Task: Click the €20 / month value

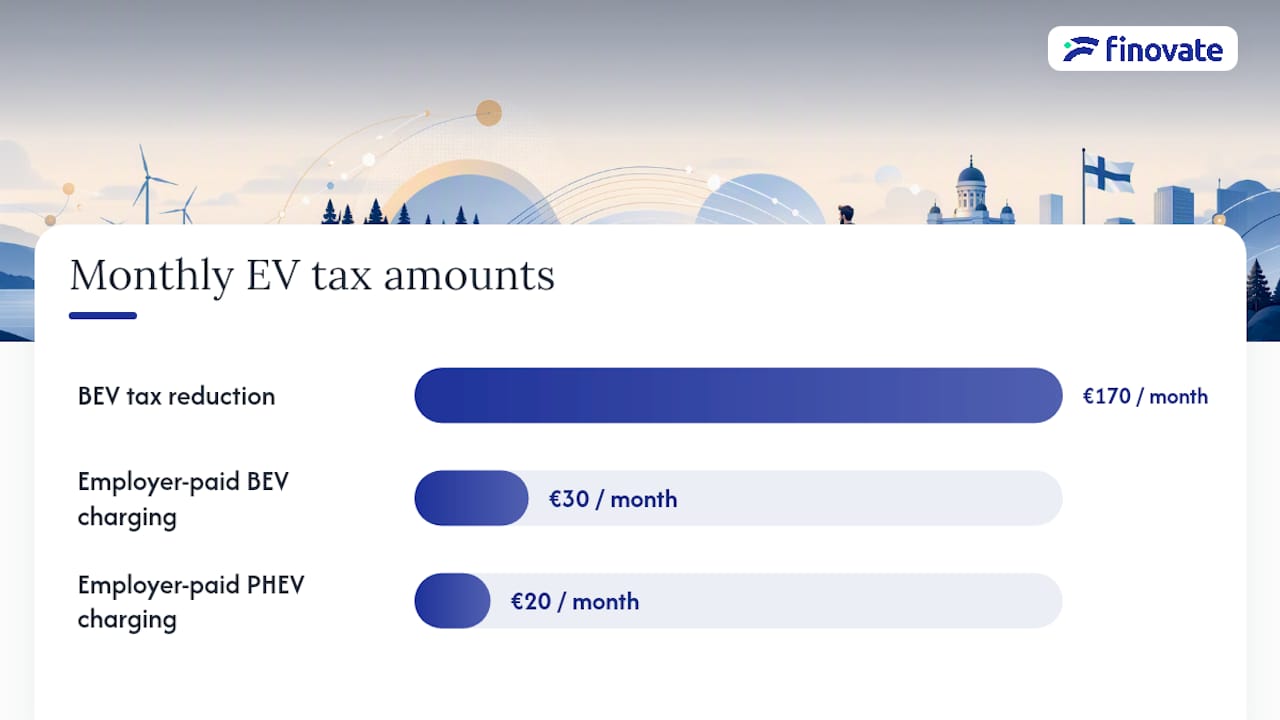Action: [575, 601]
